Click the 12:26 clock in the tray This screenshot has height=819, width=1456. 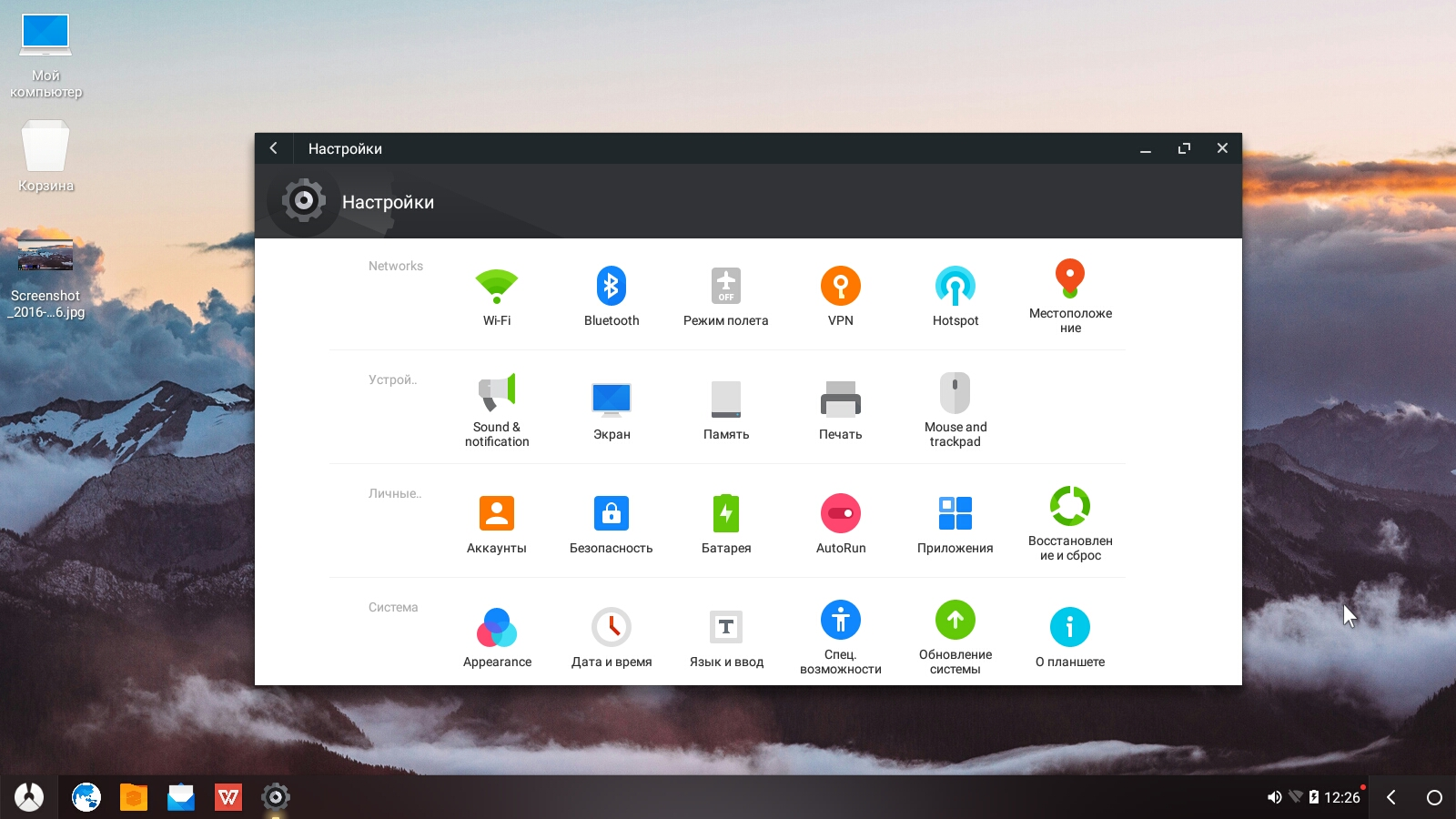click(1342, 797)
